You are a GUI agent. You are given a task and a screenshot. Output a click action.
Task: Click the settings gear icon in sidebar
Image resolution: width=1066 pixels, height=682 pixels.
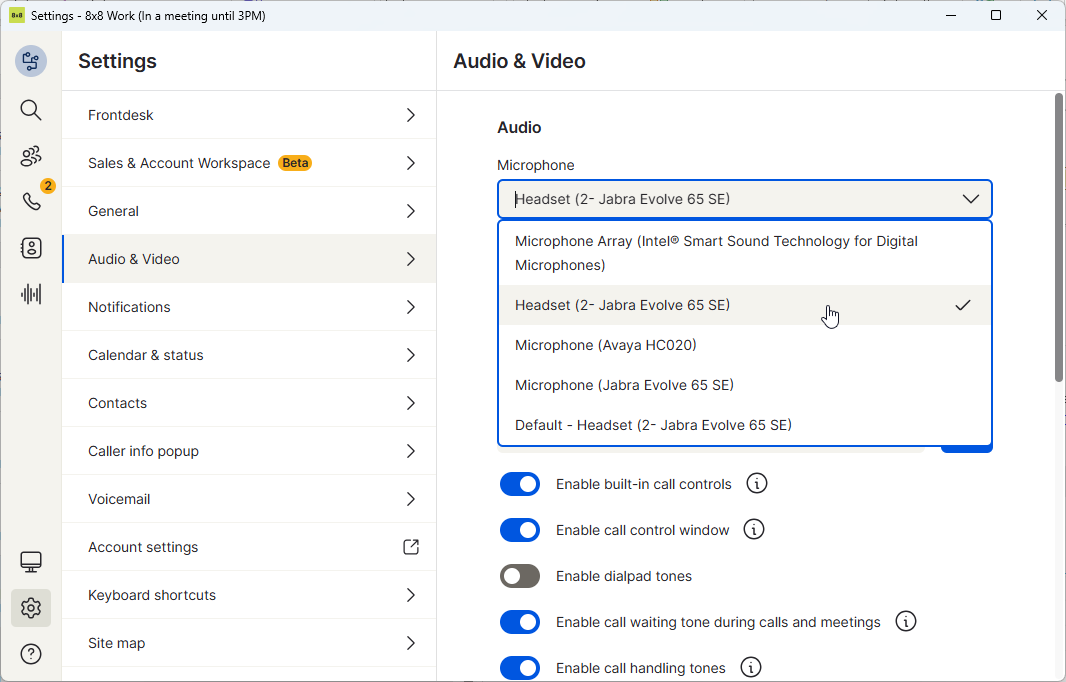point(31,608)
